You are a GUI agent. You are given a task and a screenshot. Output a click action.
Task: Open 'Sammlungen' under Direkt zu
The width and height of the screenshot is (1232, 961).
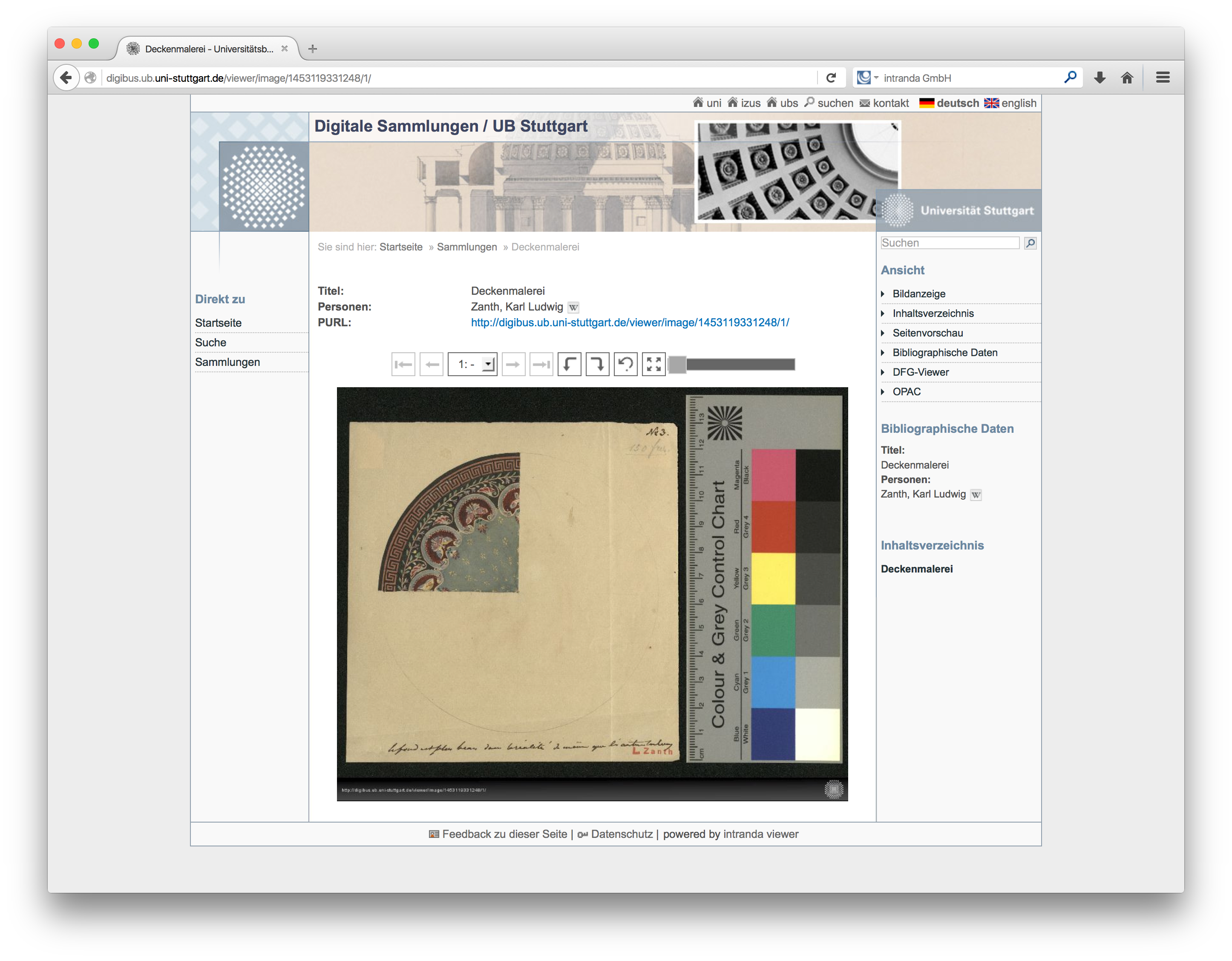tap(227, 363)
